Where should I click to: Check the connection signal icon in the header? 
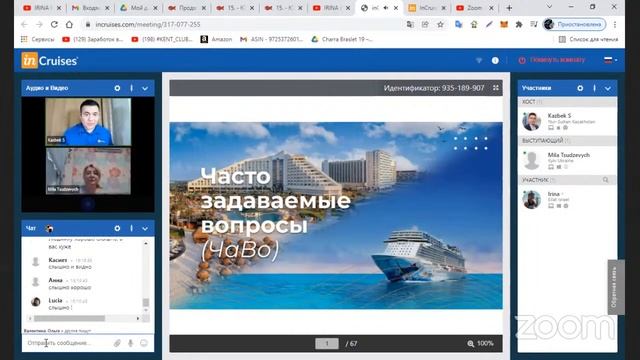[x=479, y=60]
